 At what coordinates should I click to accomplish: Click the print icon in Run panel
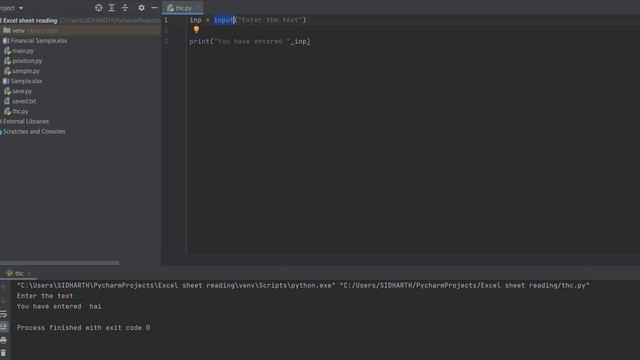pyautogui.click(x=4, y=340)
